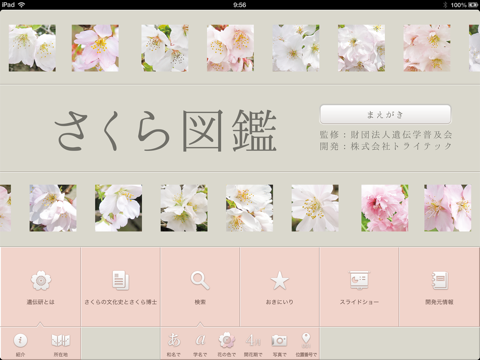Image resolution: width=480 pixels, height=360 pixels.
Task: Tap the Wi-Fi icon in status bar
Action: [x=22, y=5]
